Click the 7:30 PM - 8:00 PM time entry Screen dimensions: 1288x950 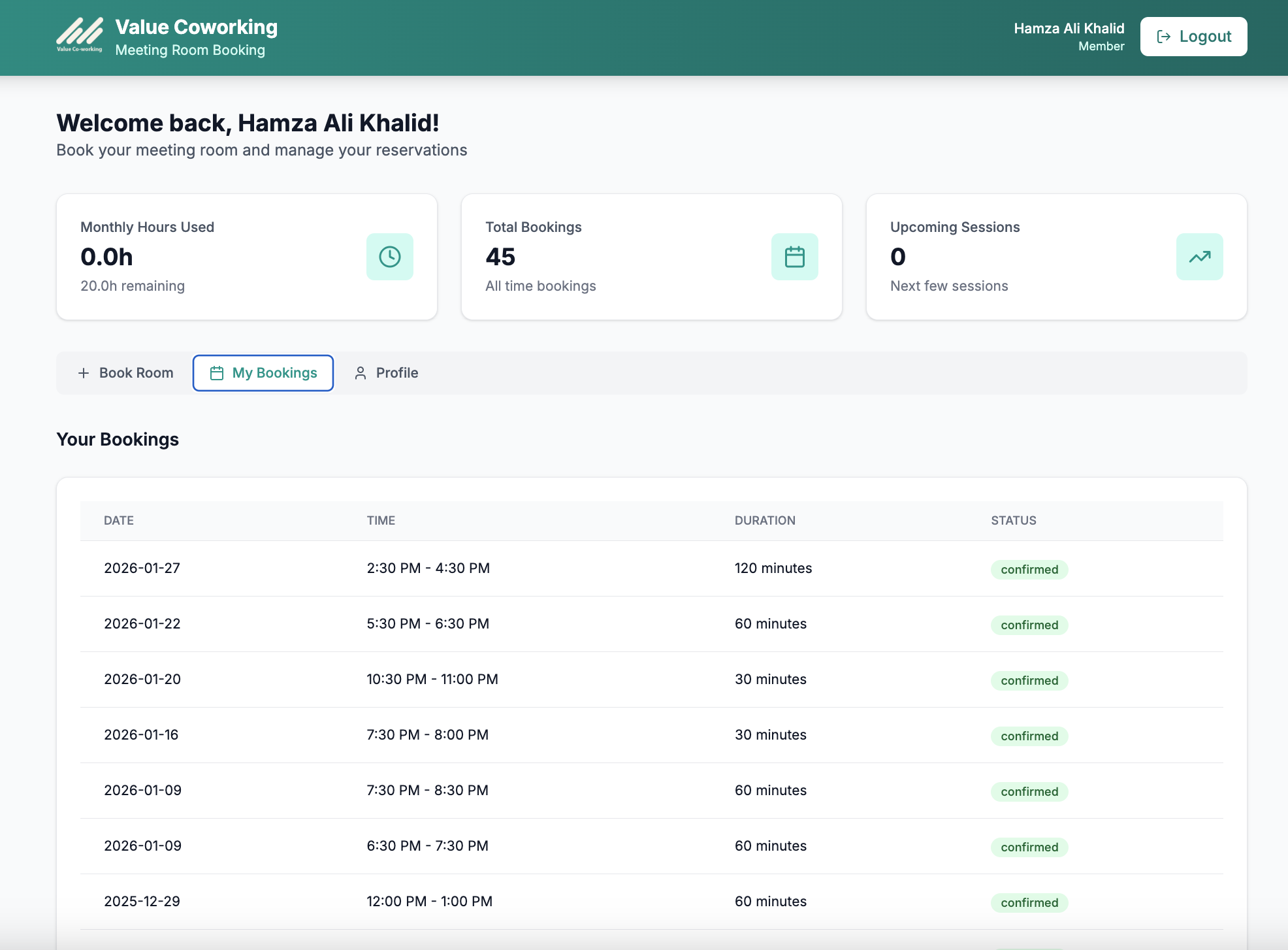(427, 734)
